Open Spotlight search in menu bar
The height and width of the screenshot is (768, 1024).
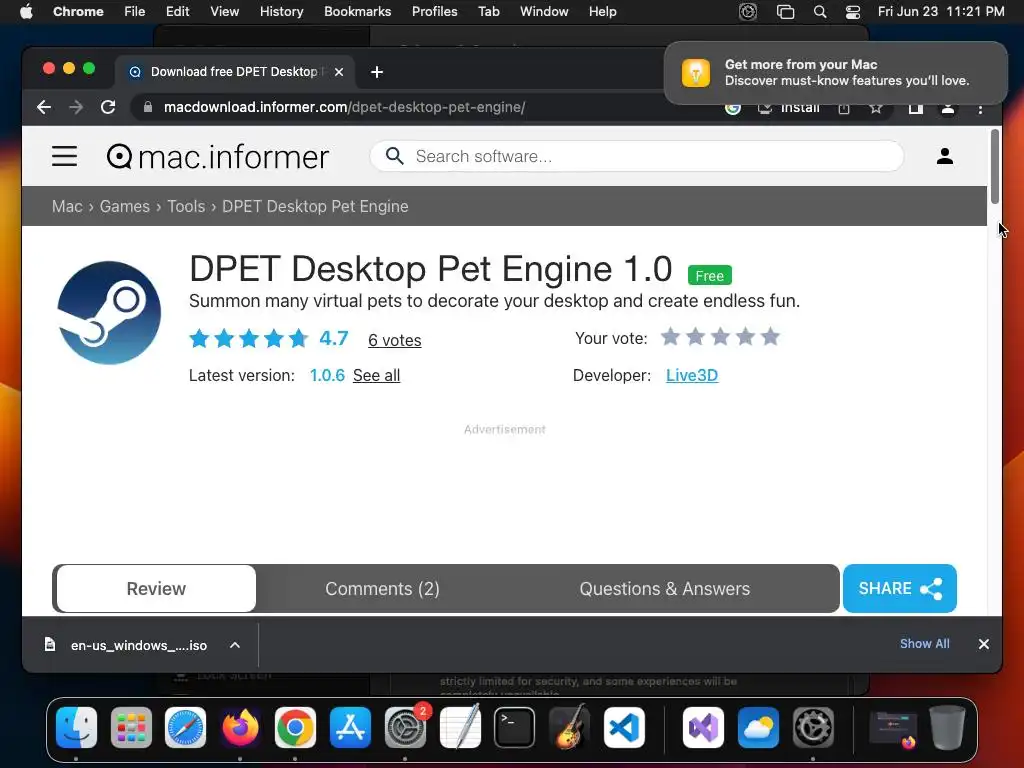point(820,12)
